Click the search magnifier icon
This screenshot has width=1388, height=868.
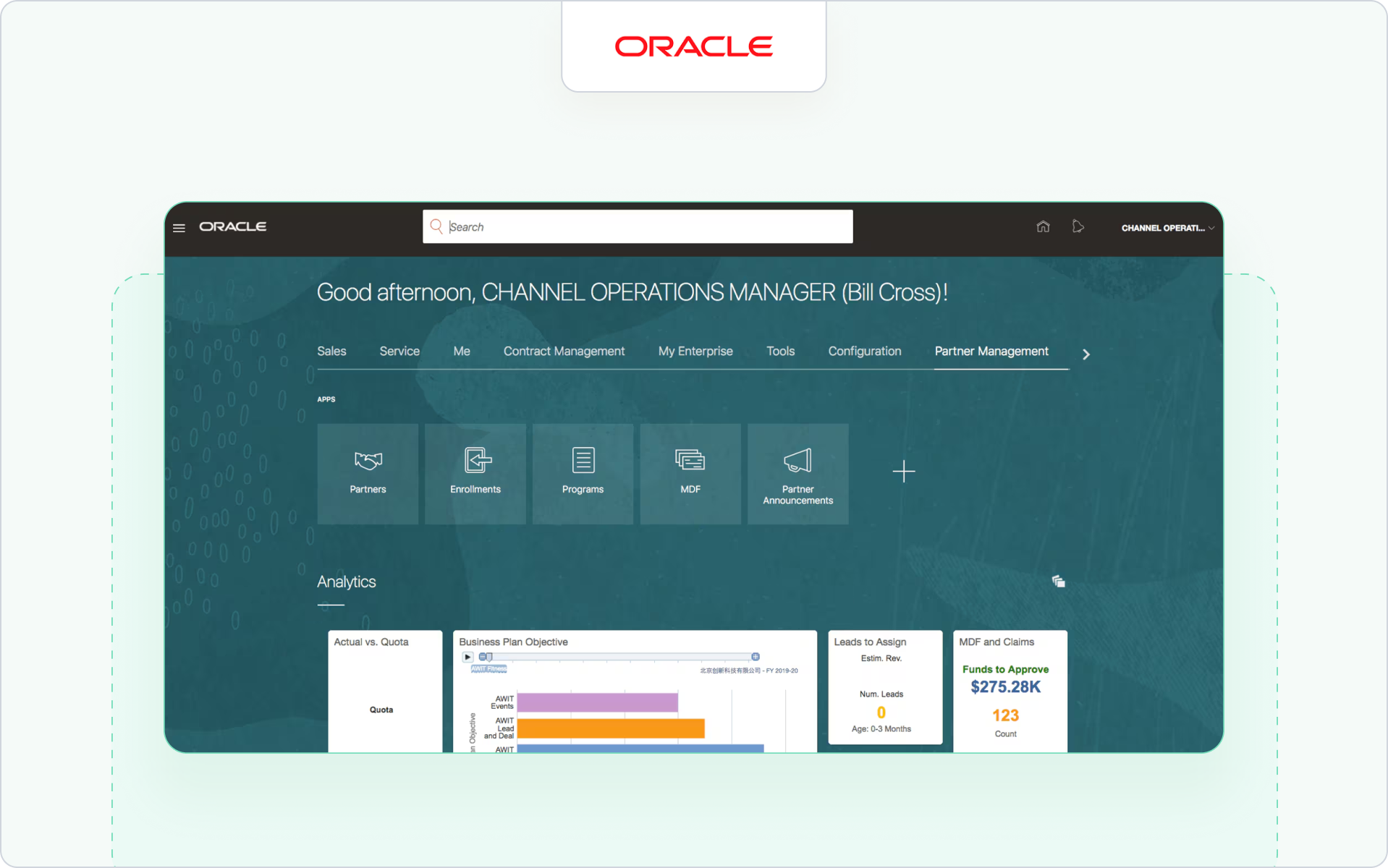(x=436, y=226)
